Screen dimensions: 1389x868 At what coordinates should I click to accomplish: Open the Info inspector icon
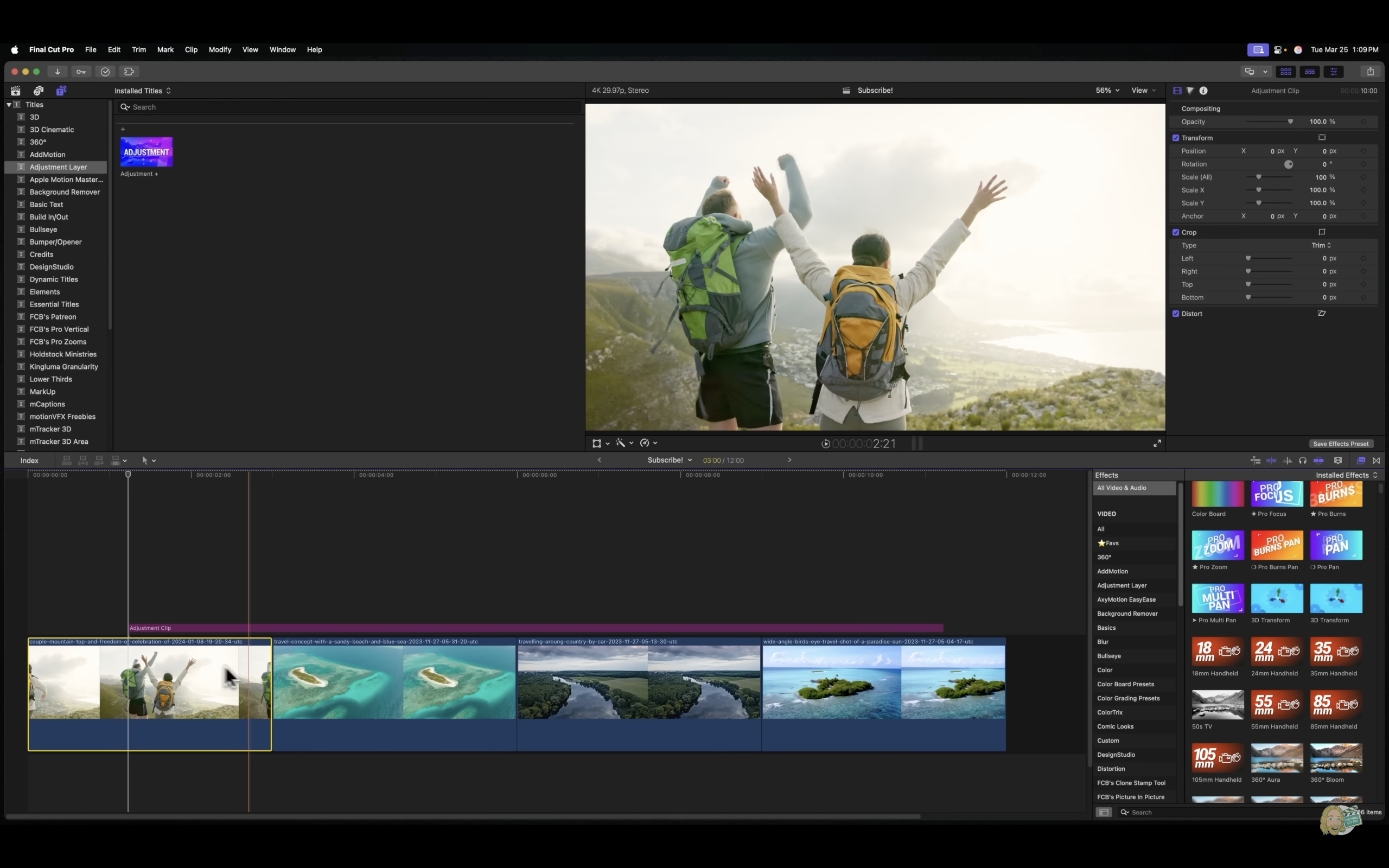point(1203,91)
